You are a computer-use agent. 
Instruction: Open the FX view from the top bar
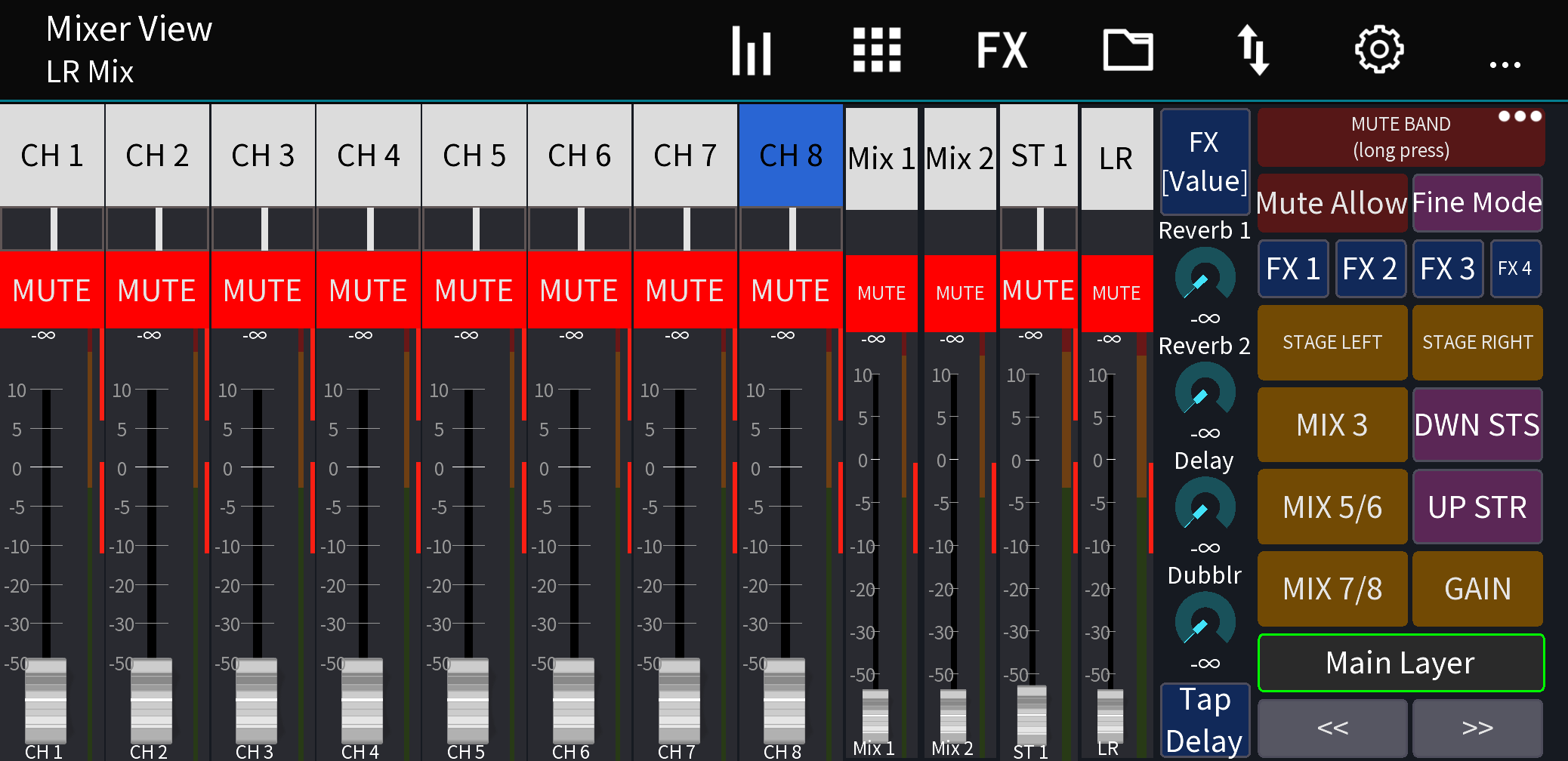click(x=1002, y=49)
